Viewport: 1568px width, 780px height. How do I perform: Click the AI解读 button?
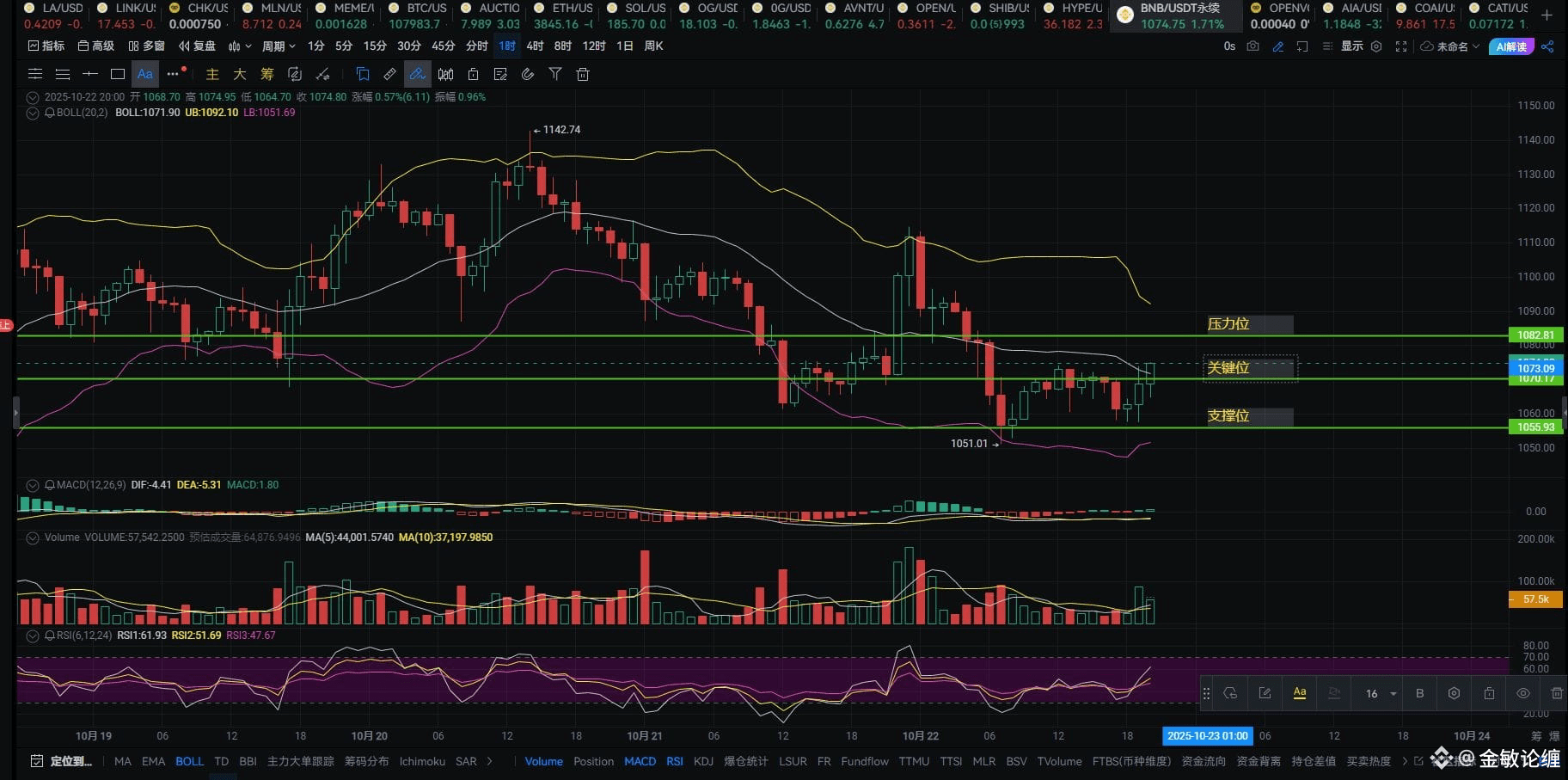coord(1510,46)
